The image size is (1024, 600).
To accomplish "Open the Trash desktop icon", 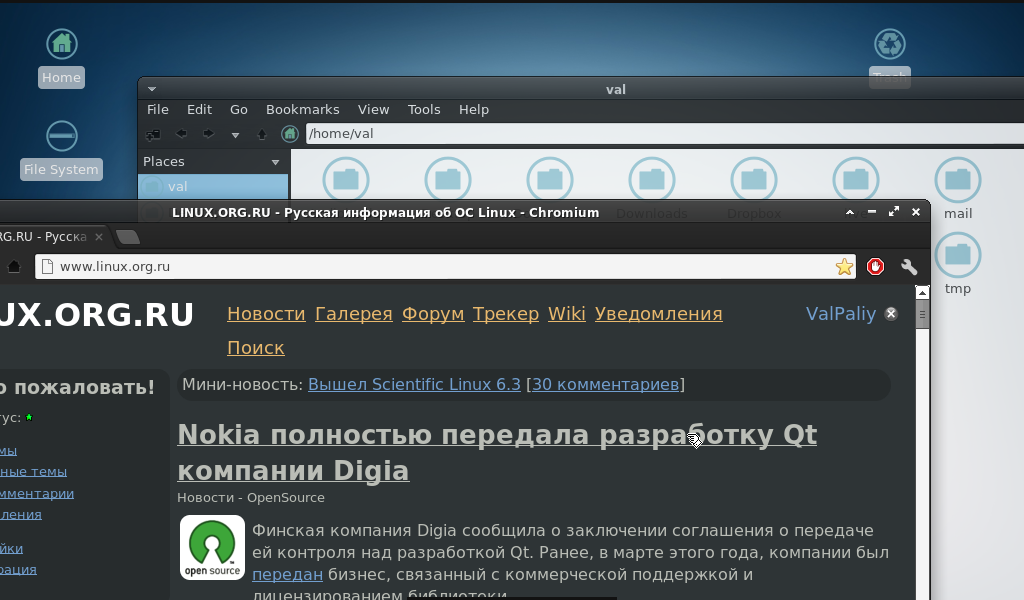I will click(x=889, y=44).
